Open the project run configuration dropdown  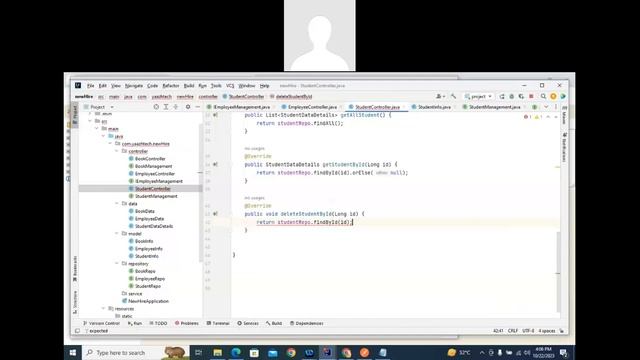pos(478,96)
